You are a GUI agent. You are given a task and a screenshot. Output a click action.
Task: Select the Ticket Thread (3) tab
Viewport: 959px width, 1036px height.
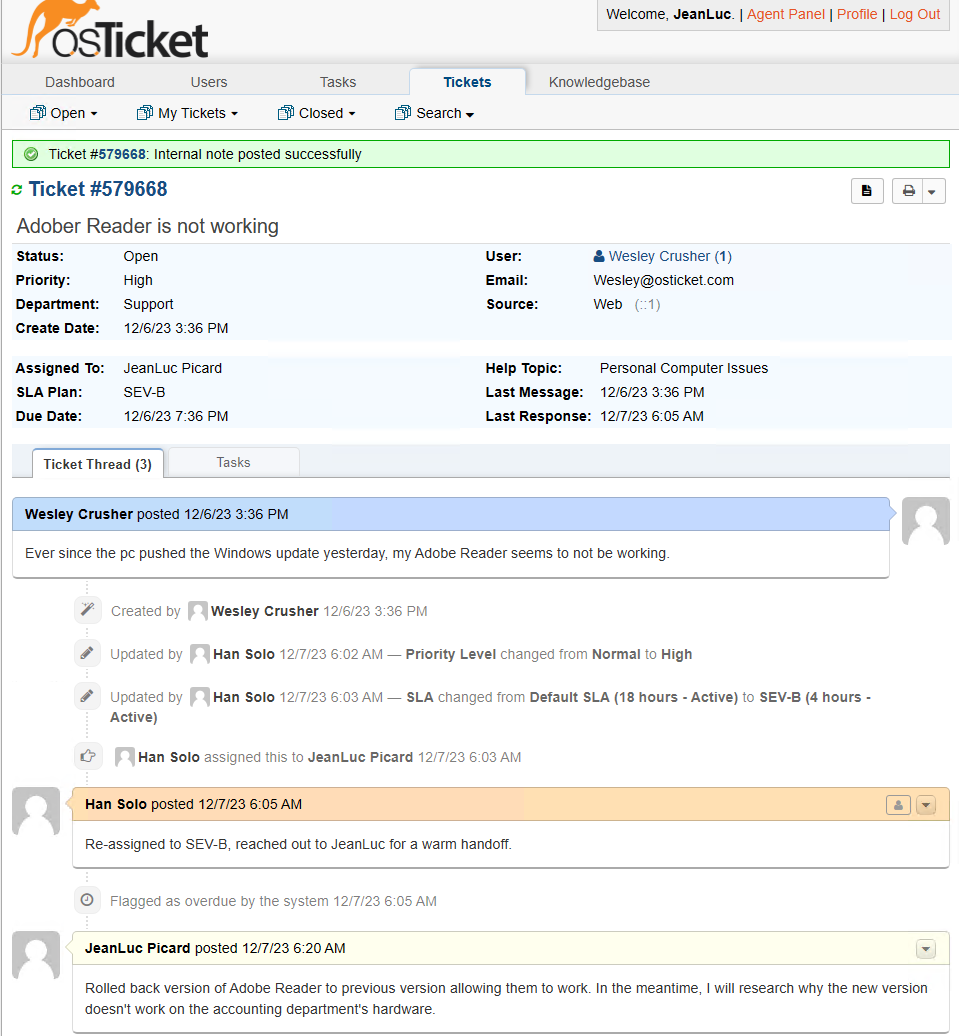coord(98,464)
